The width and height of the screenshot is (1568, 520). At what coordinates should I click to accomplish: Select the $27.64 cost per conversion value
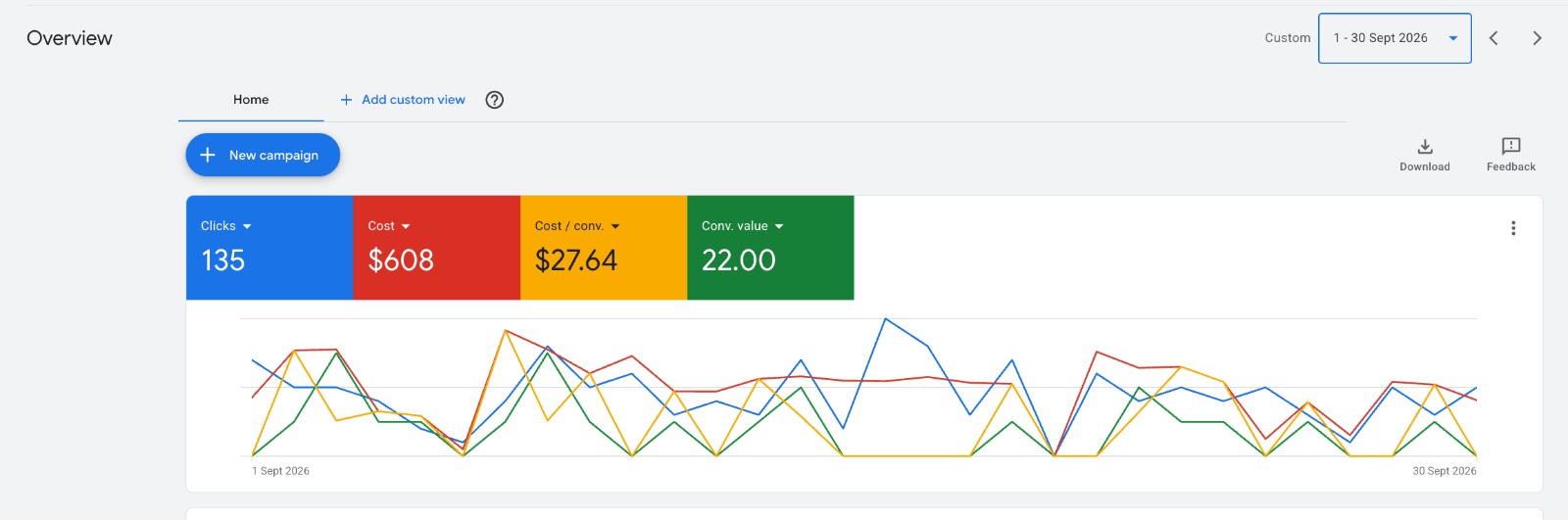pos(576,260)
